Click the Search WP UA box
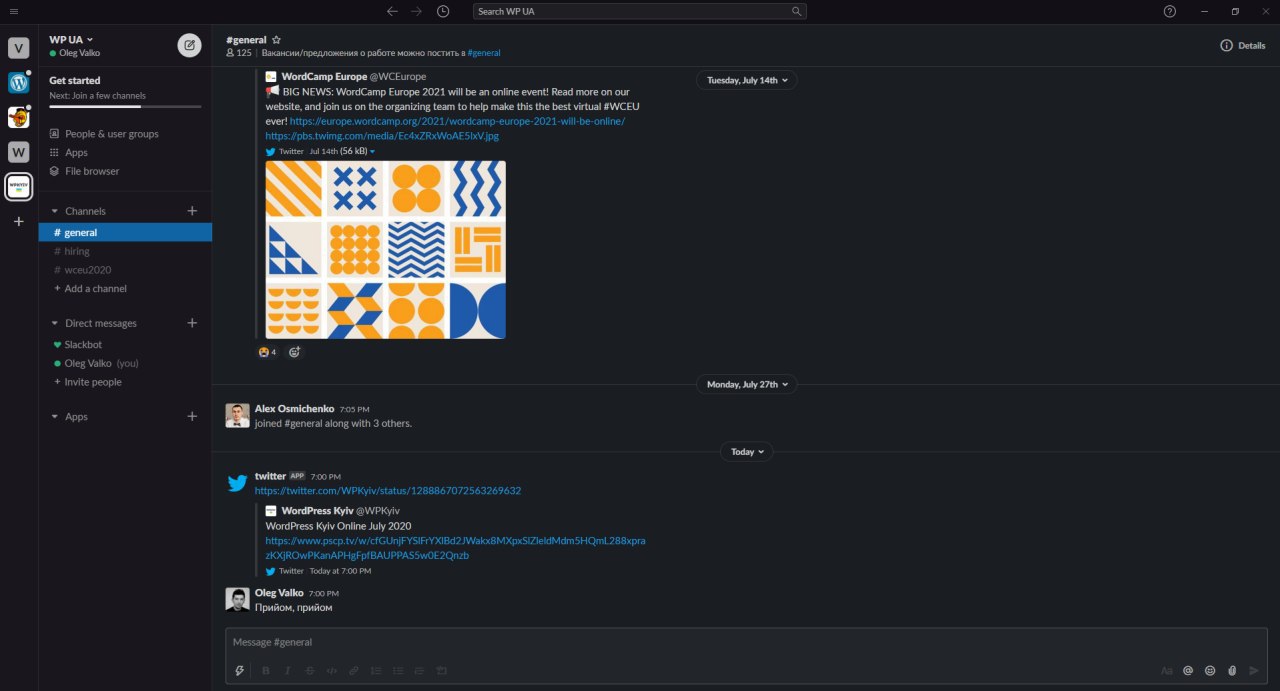The width and height of the screenshot is (1280, 691). 640,11
